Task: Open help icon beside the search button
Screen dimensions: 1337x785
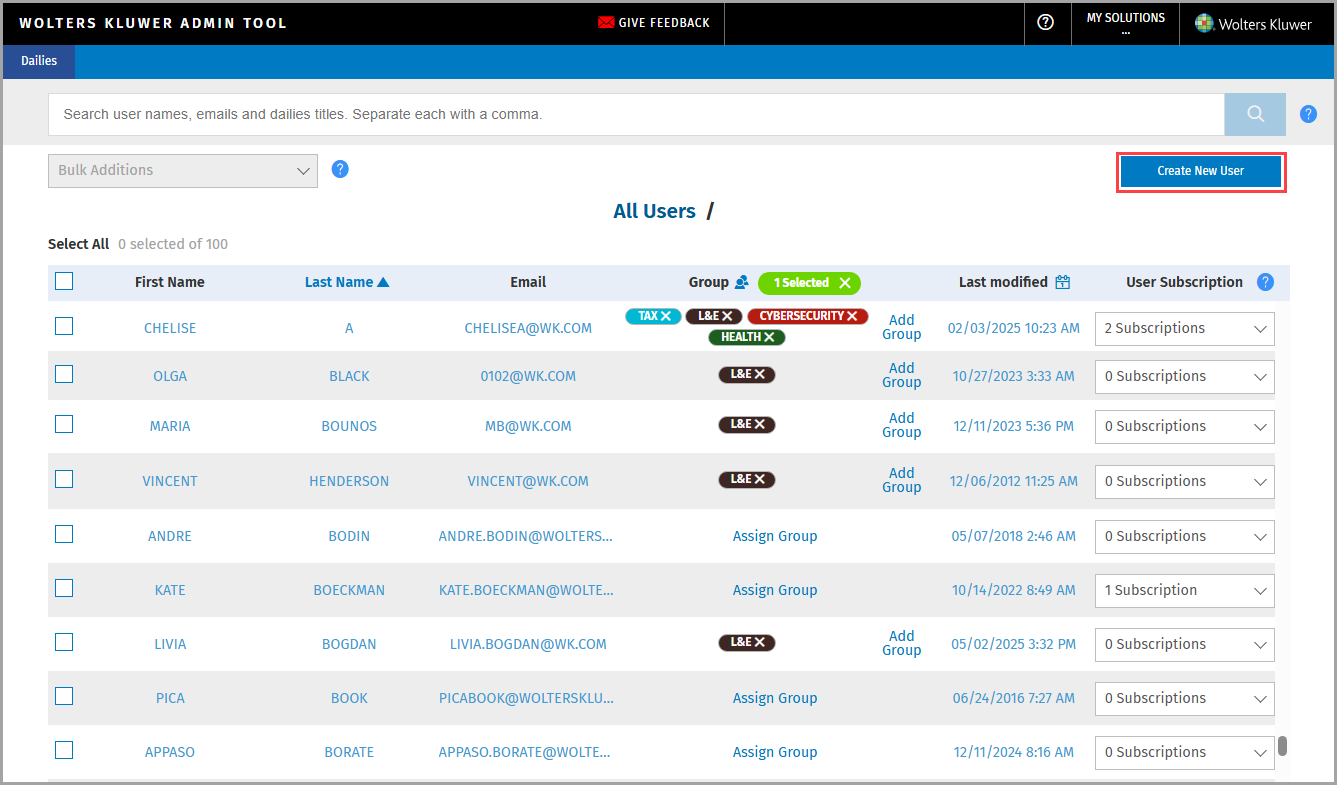Action: coord(1308,114)
